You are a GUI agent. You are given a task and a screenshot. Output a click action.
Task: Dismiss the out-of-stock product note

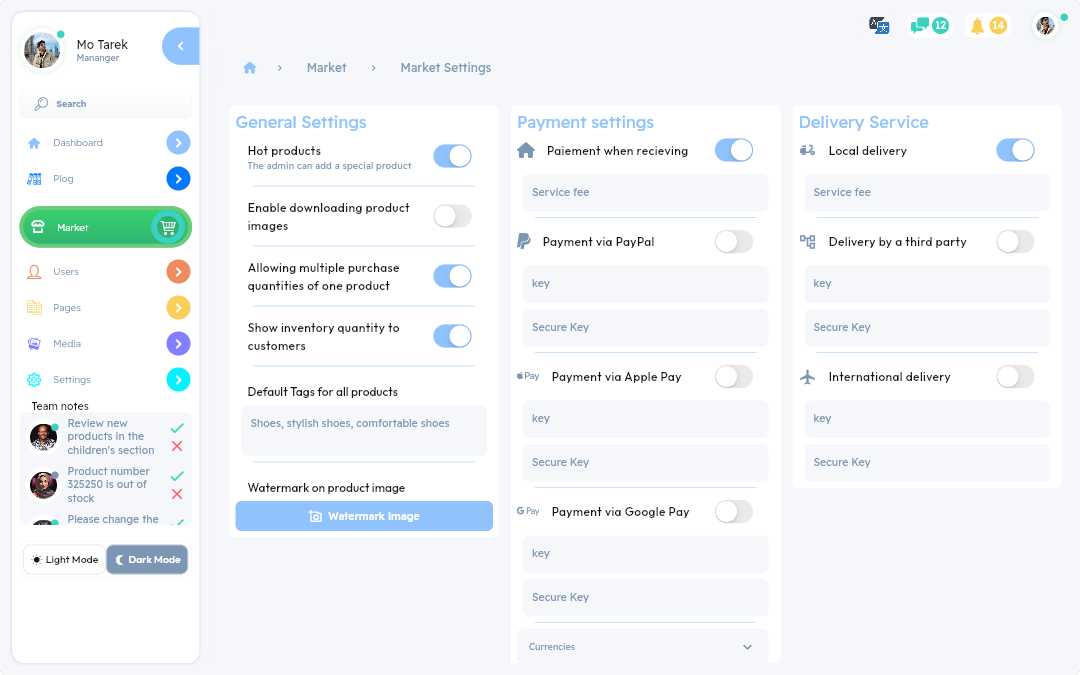click(177, 494)
